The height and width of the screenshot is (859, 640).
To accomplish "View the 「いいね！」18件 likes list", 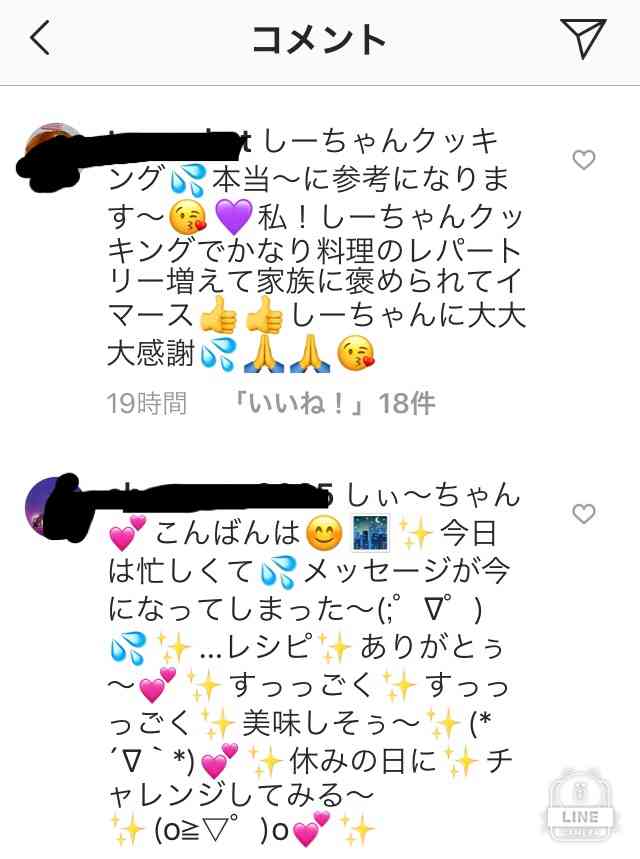I will point(333,404).
